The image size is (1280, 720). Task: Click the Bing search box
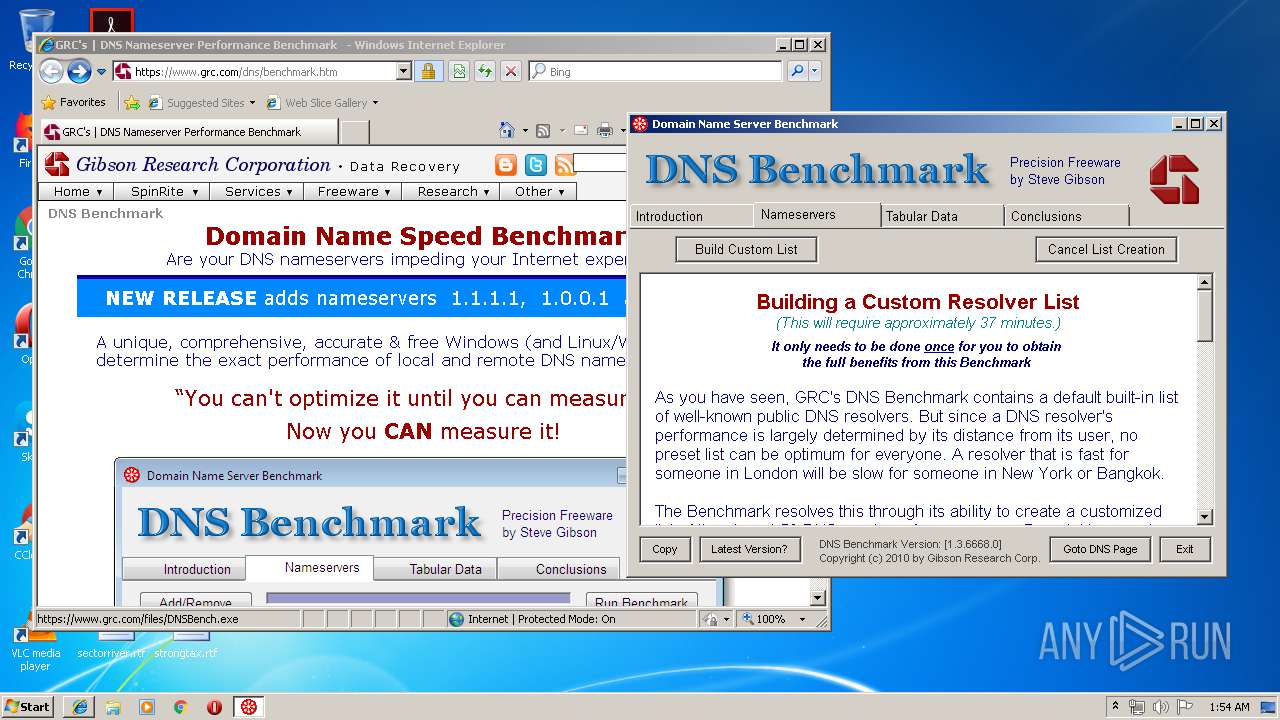point(656,72)
